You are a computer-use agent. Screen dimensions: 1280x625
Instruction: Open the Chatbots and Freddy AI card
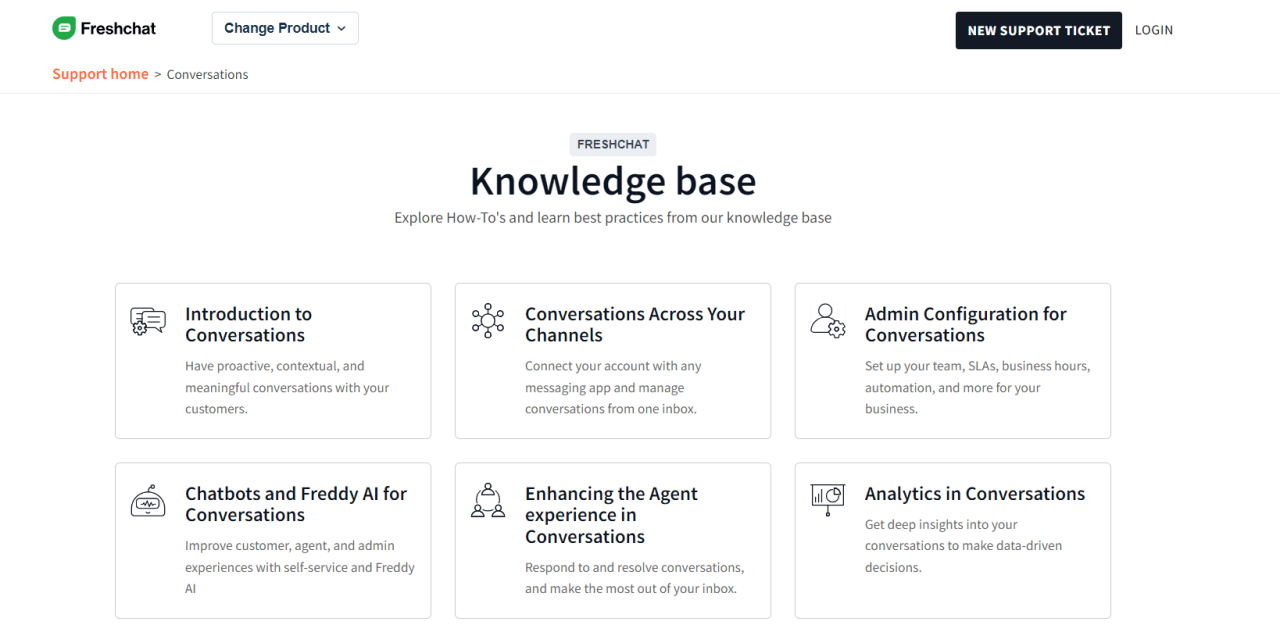point(272,540)
